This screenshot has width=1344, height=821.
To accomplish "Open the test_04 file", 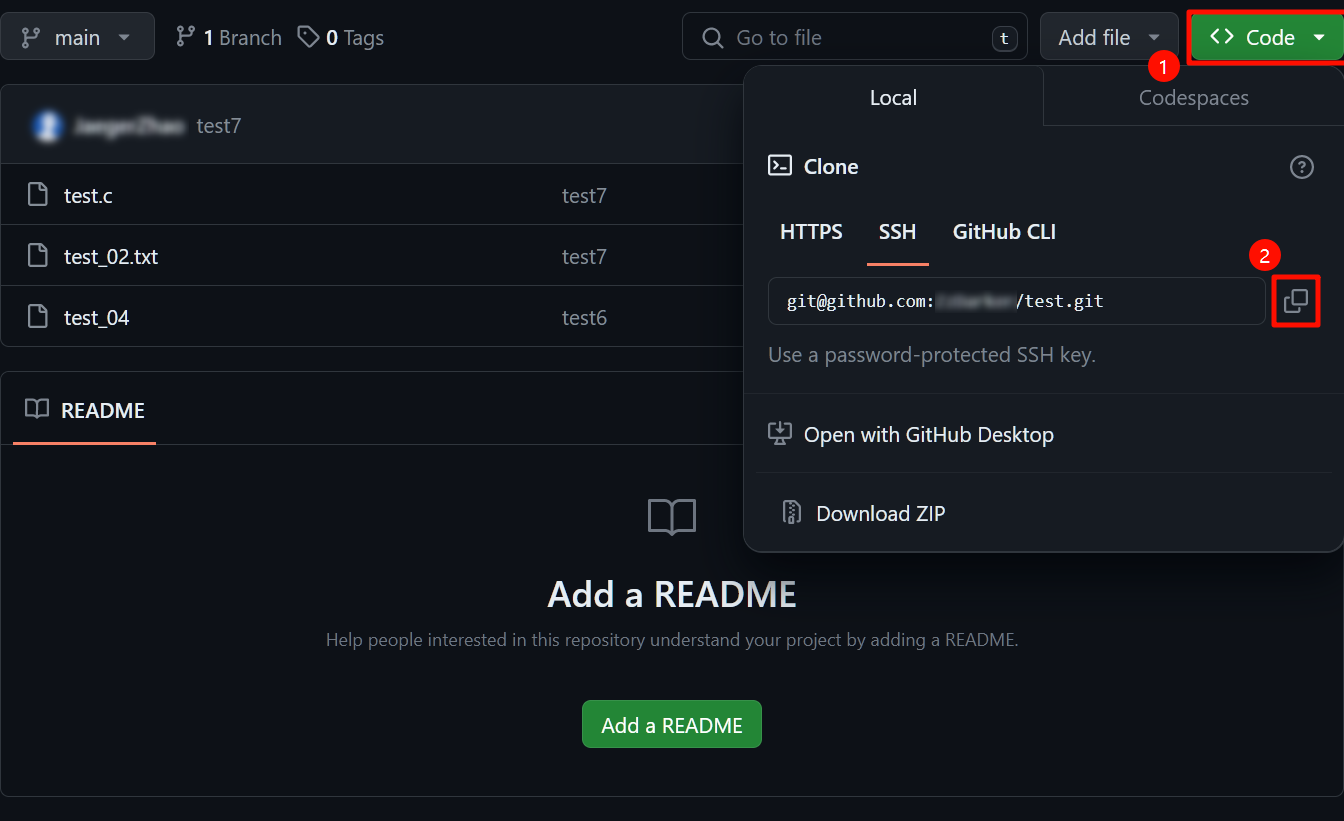I will tap(96, 318).
